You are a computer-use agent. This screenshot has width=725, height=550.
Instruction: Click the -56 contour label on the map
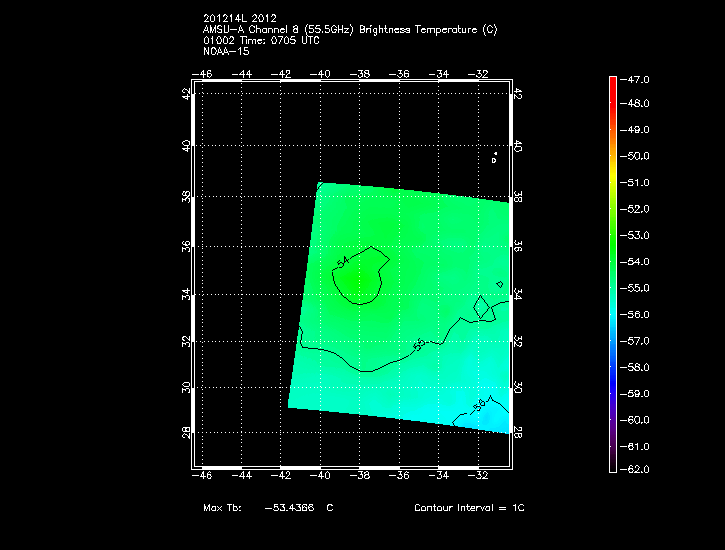[478, 405]
